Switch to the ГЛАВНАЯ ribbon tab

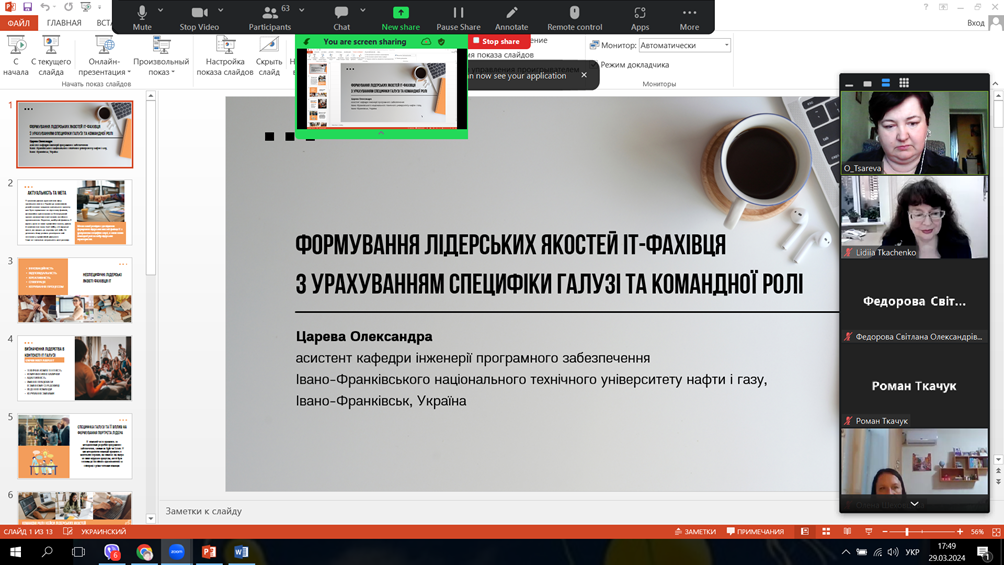64,23
